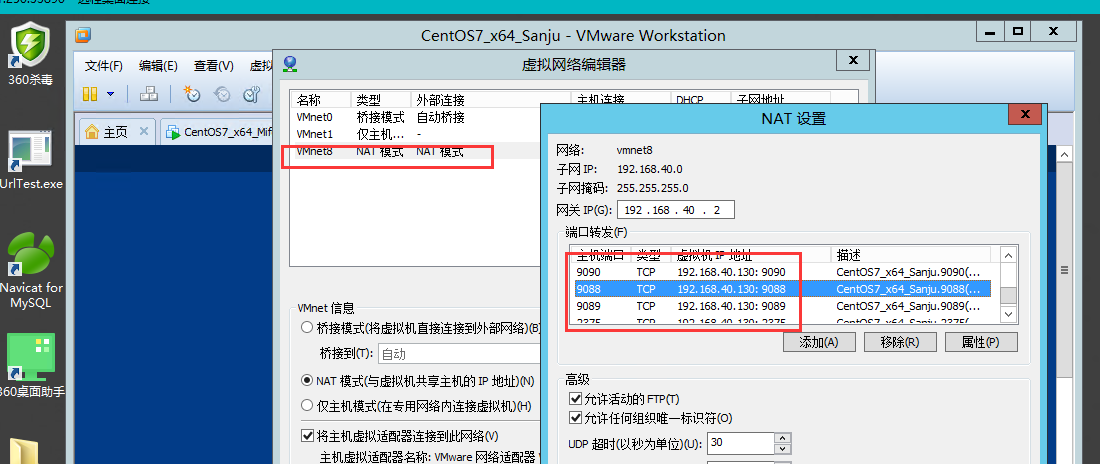This screenshot has height=464, width=1100.
Task: Open the 360杀毒 desktop shortcut
Action: pyautogui.click(x=29, y=53)
